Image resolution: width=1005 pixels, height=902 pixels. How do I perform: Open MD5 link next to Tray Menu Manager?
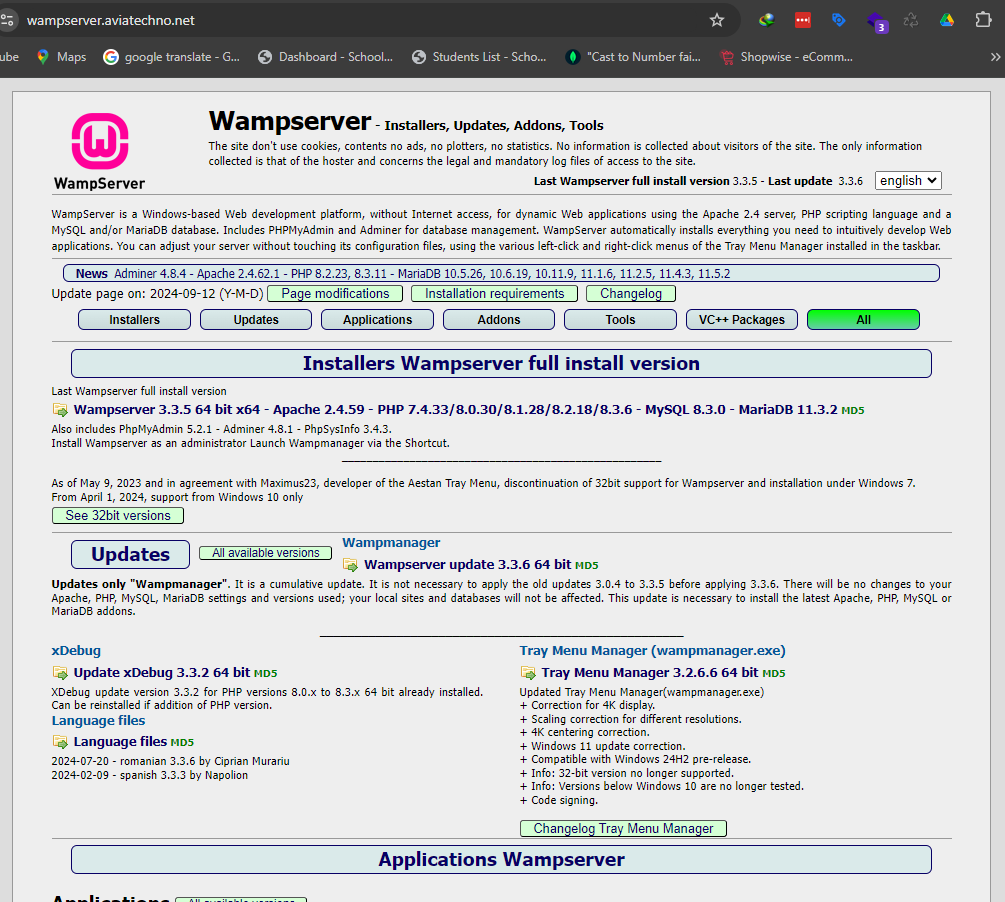click(x=774, y=673)
